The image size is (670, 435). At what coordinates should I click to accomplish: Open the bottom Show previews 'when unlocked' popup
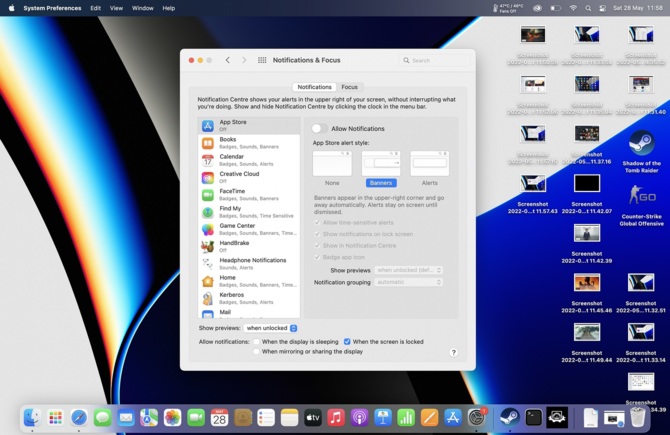(x=270, y=328)
